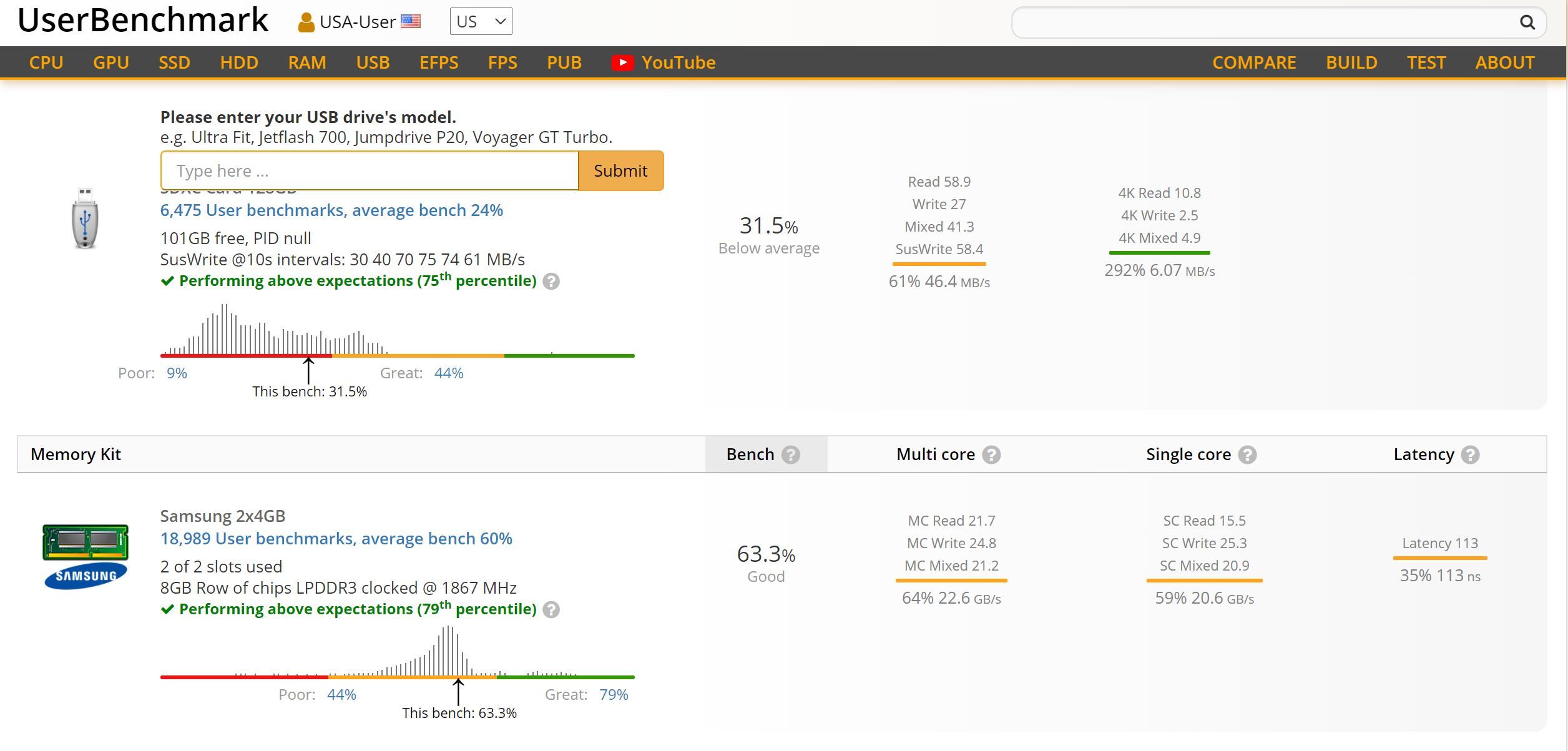Click the US flag icon

coord(411,22)
